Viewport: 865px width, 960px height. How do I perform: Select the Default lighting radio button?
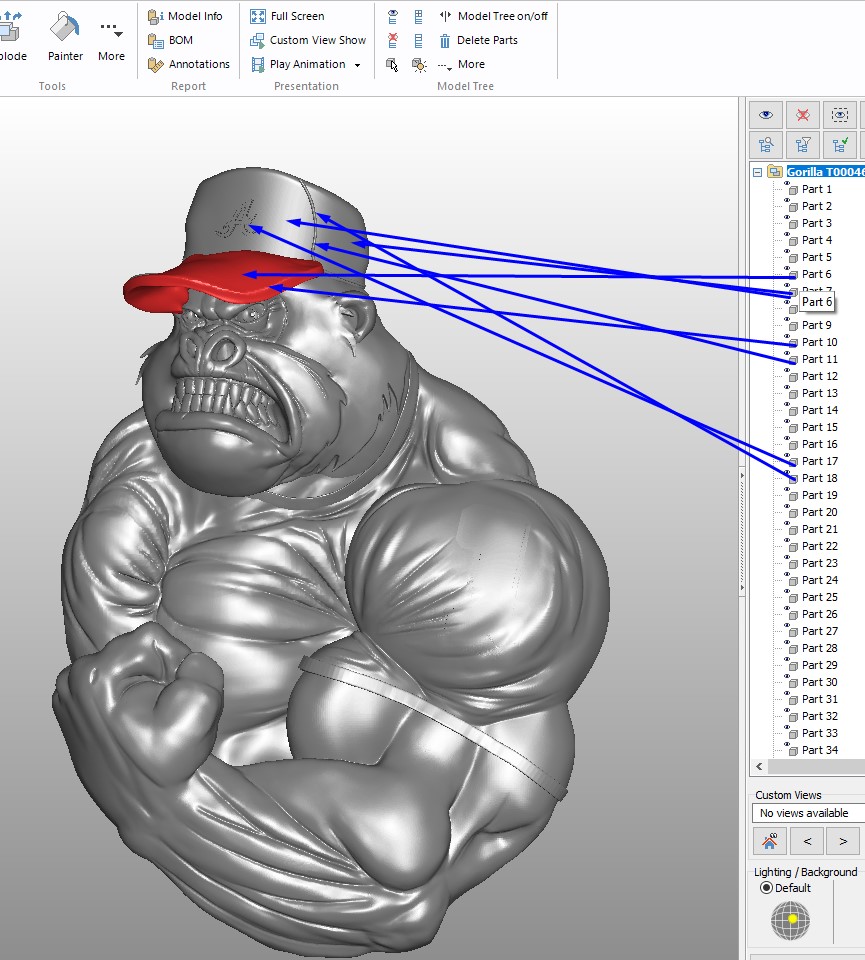coord(767,888)
